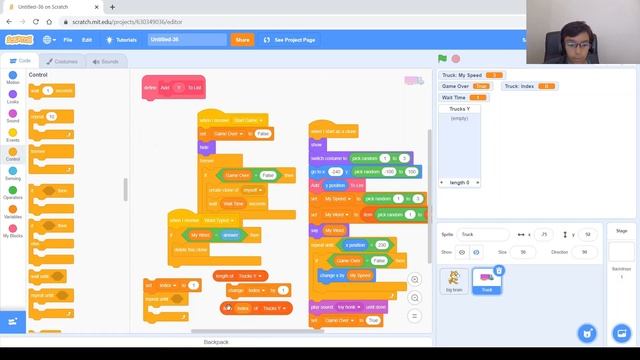Switch to the Sounds tab
Viewport: 640px width, 360px height.
(x=106, y=62)
